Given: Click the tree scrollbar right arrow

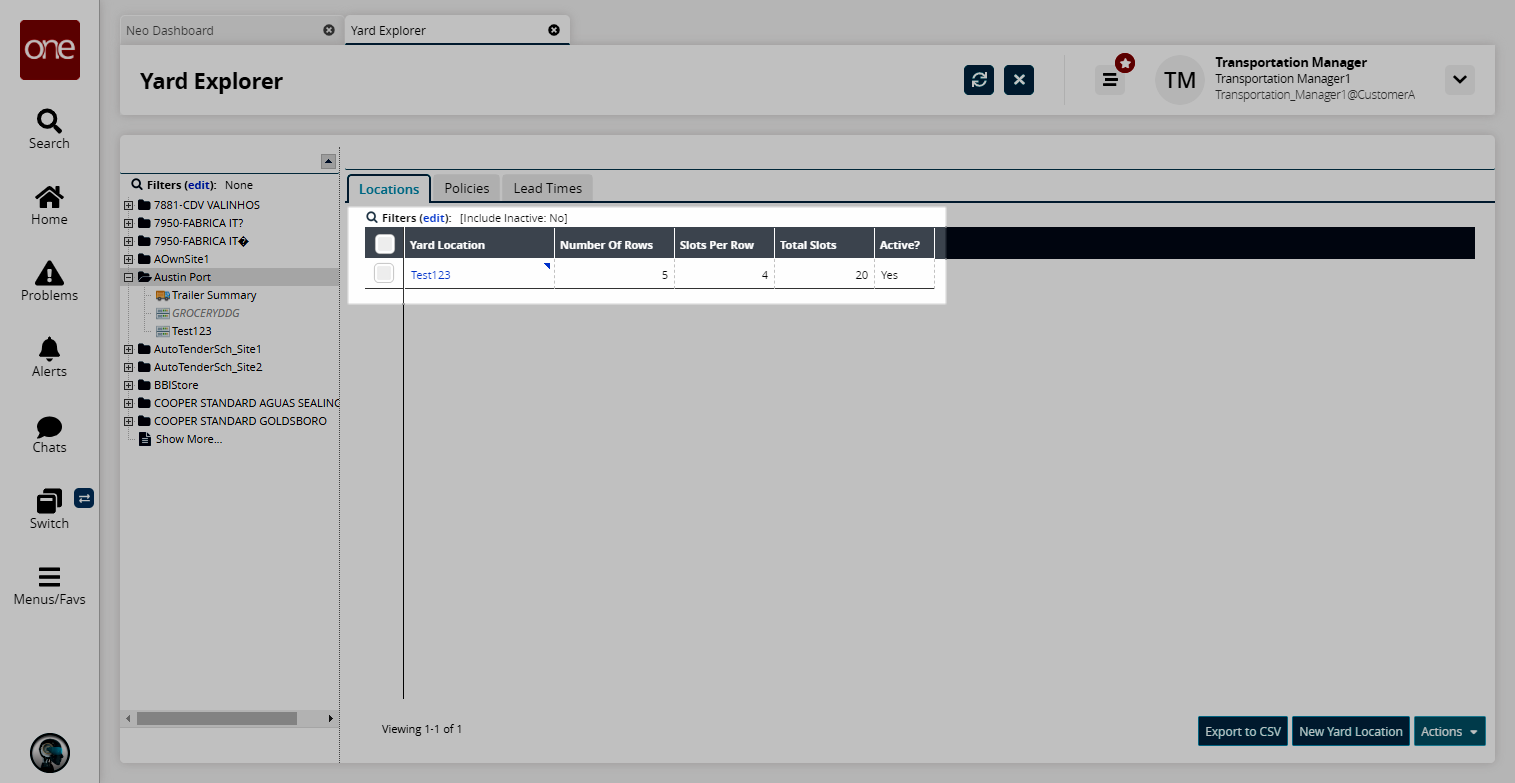Looking at the screenshot, I should click(331, 718).
